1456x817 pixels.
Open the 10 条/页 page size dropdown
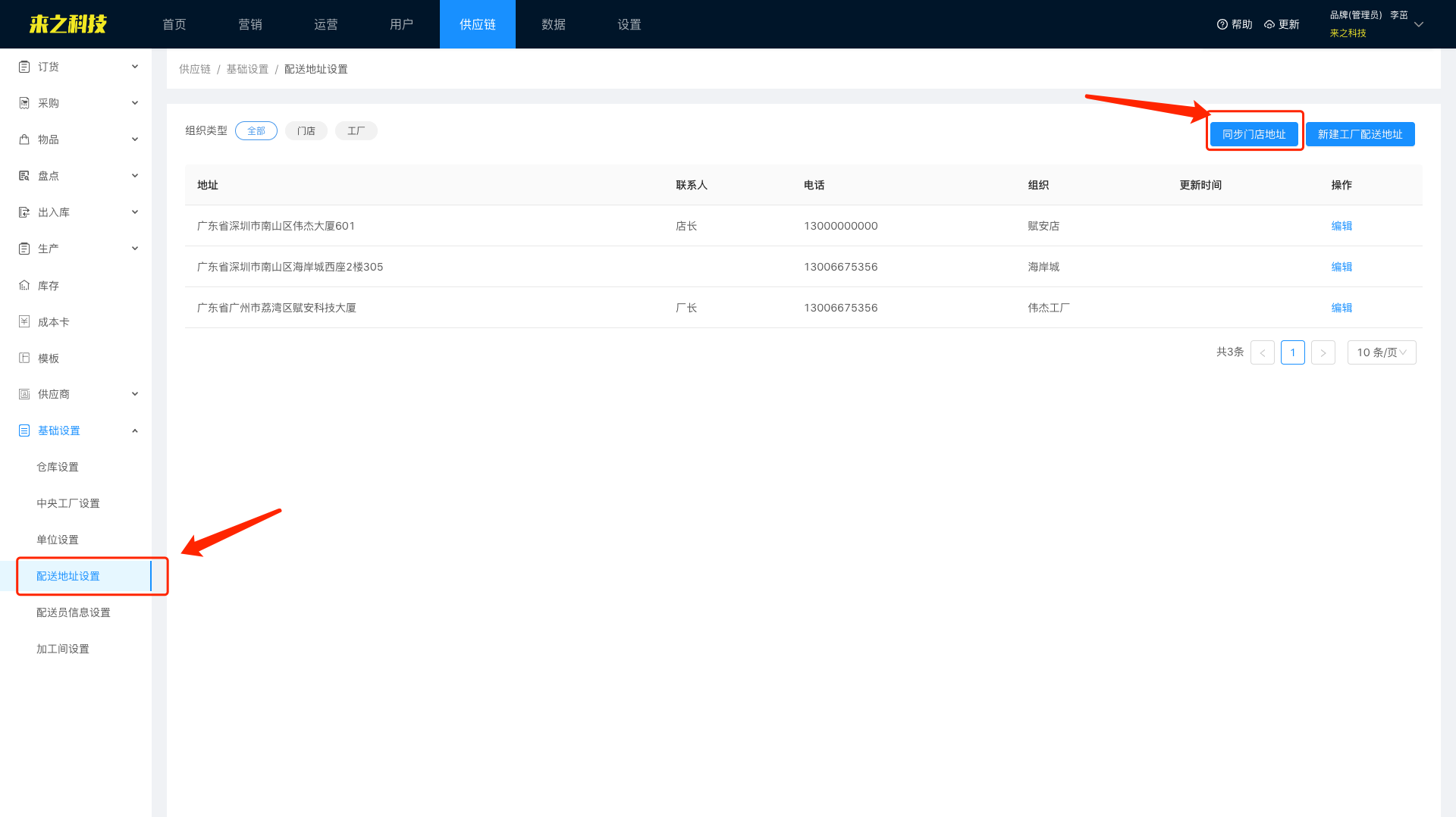coord(1382,352)
